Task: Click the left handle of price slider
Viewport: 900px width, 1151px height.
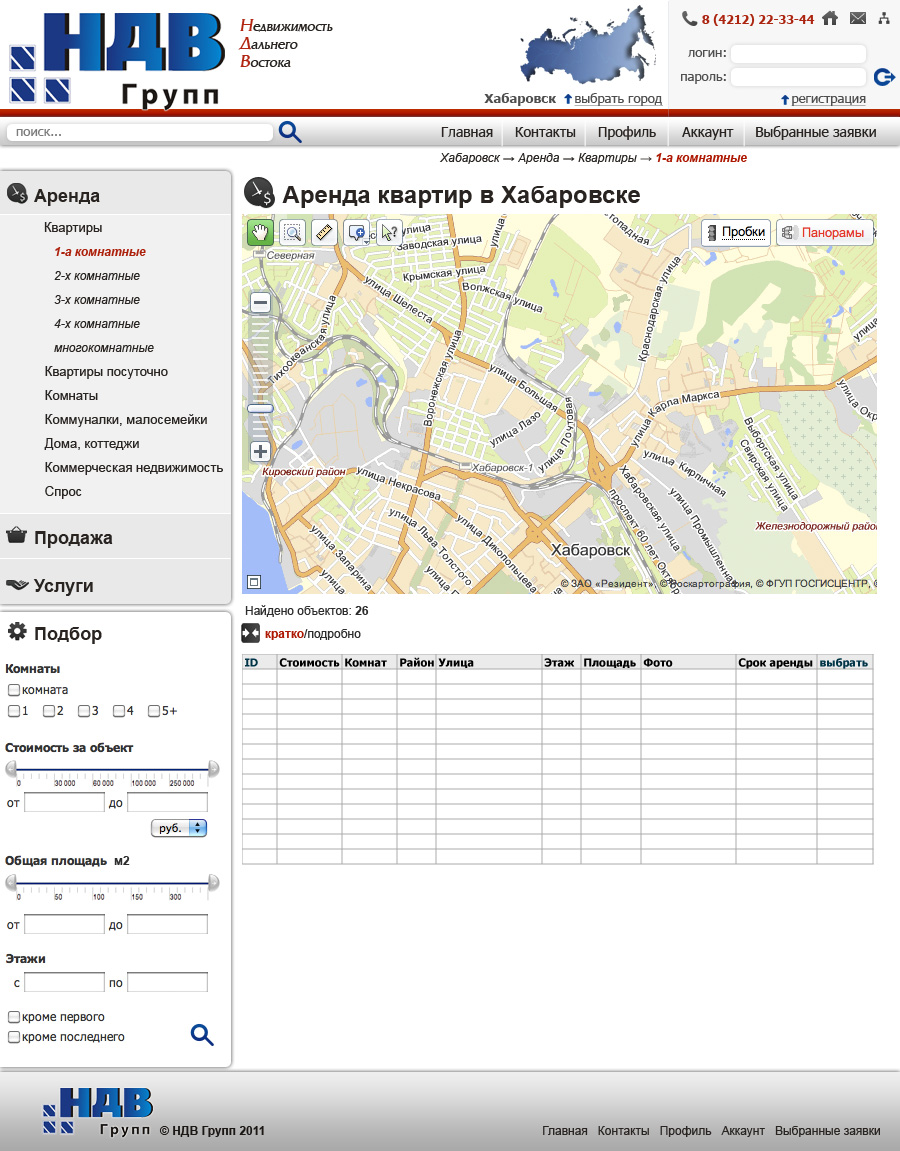Action: pyautogui.click(x=11, y=768)
